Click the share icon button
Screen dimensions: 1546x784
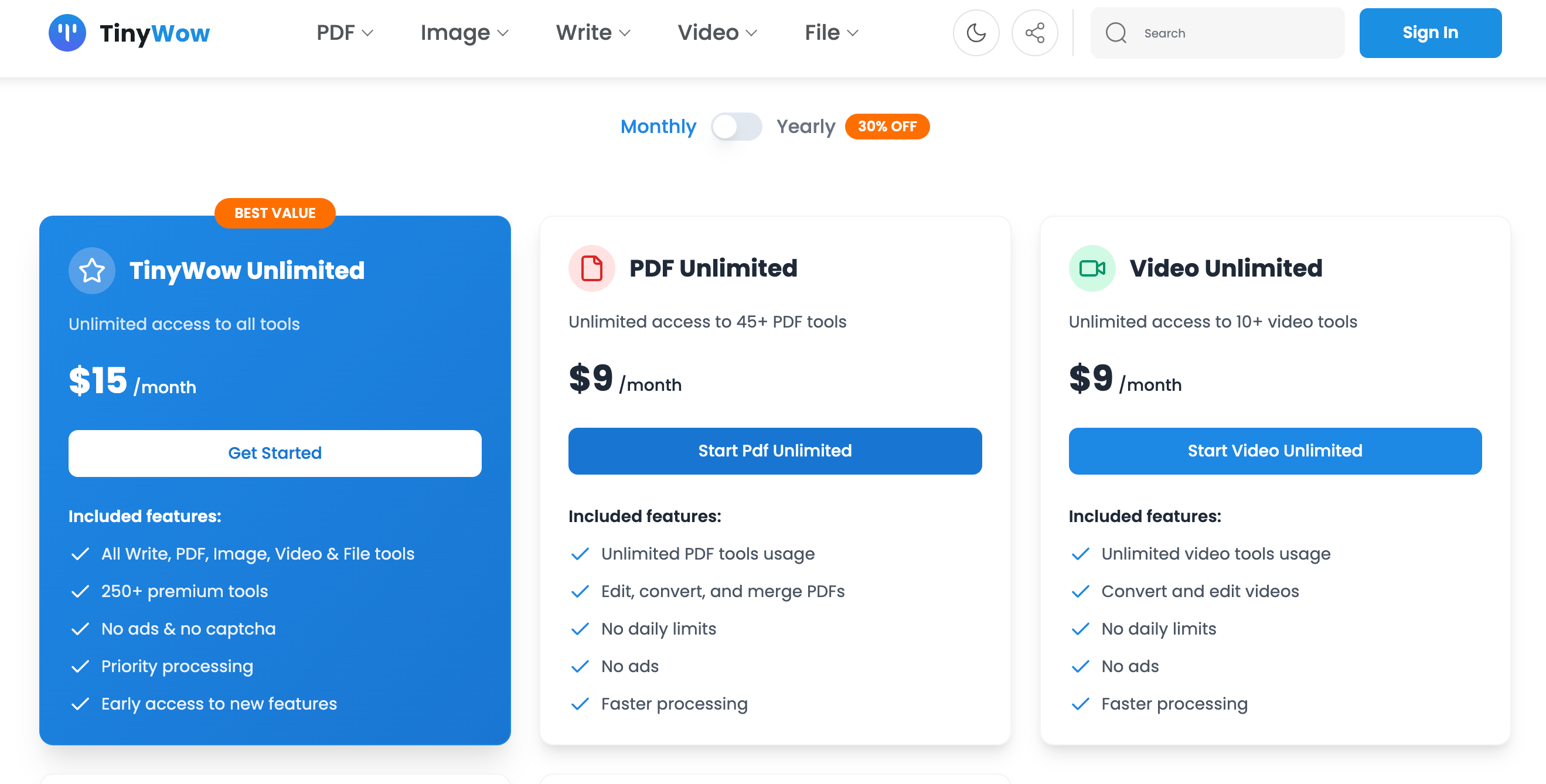(1034, 33)
